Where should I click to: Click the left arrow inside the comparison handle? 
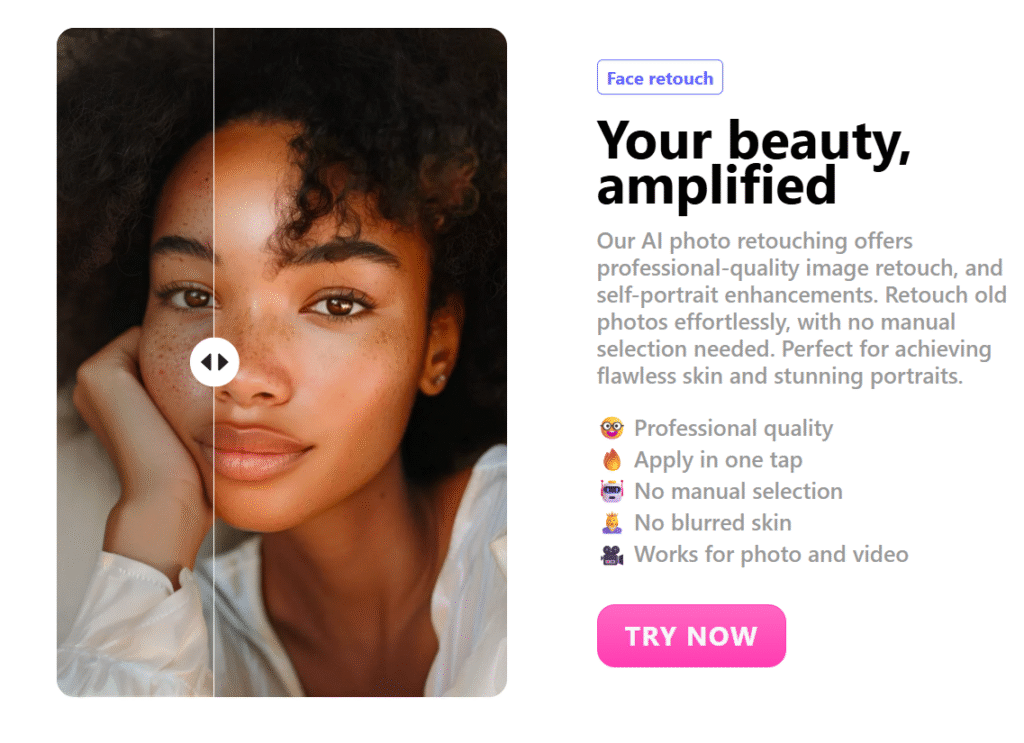click(x=207, y=362)
